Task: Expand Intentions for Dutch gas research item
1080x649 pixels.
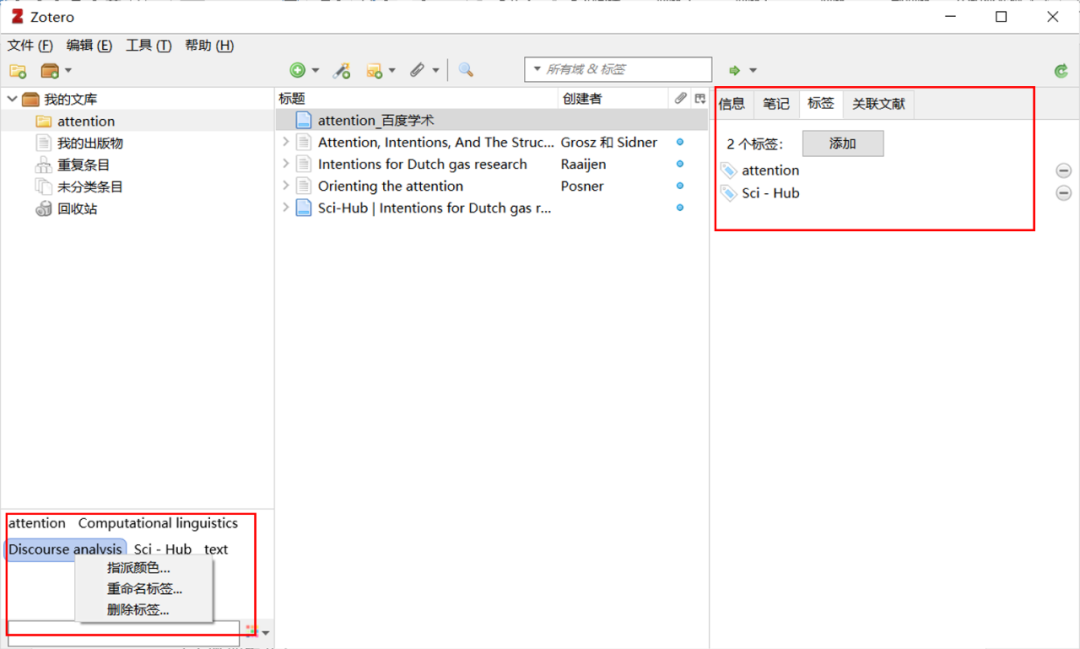Action: (286, 164)
